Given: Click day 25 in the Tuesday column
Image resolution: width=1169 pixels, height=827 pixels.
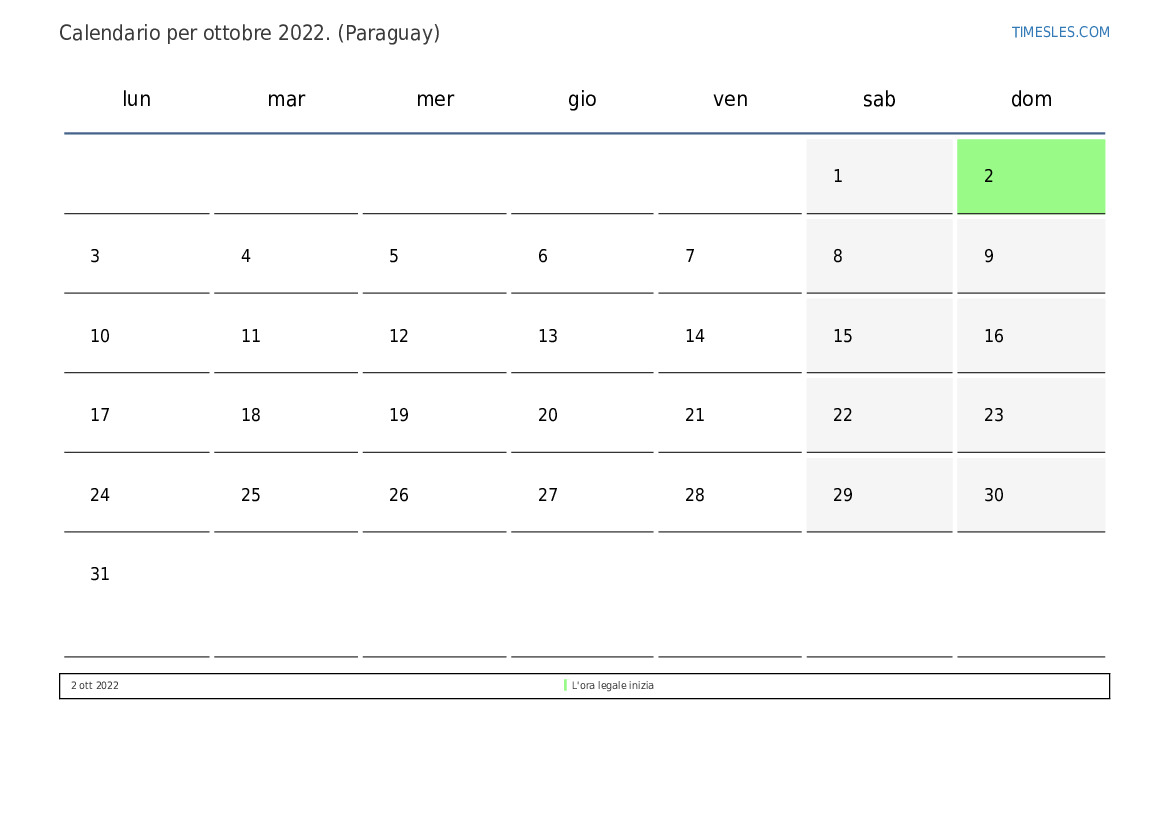Looking at the screenshot, I should point(286,495).
